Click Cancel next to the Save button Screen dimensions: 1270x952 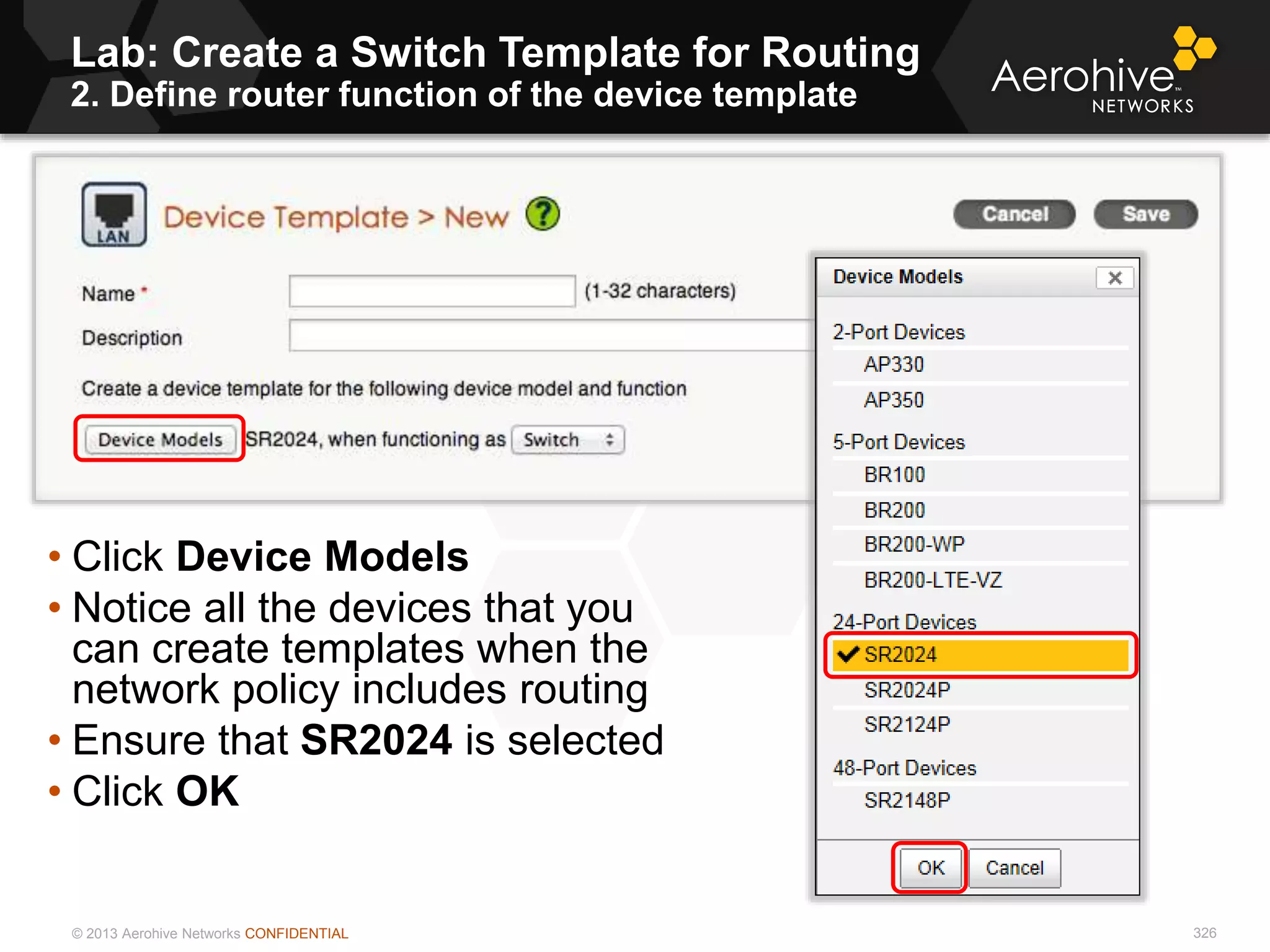[x=1015, y=214]
